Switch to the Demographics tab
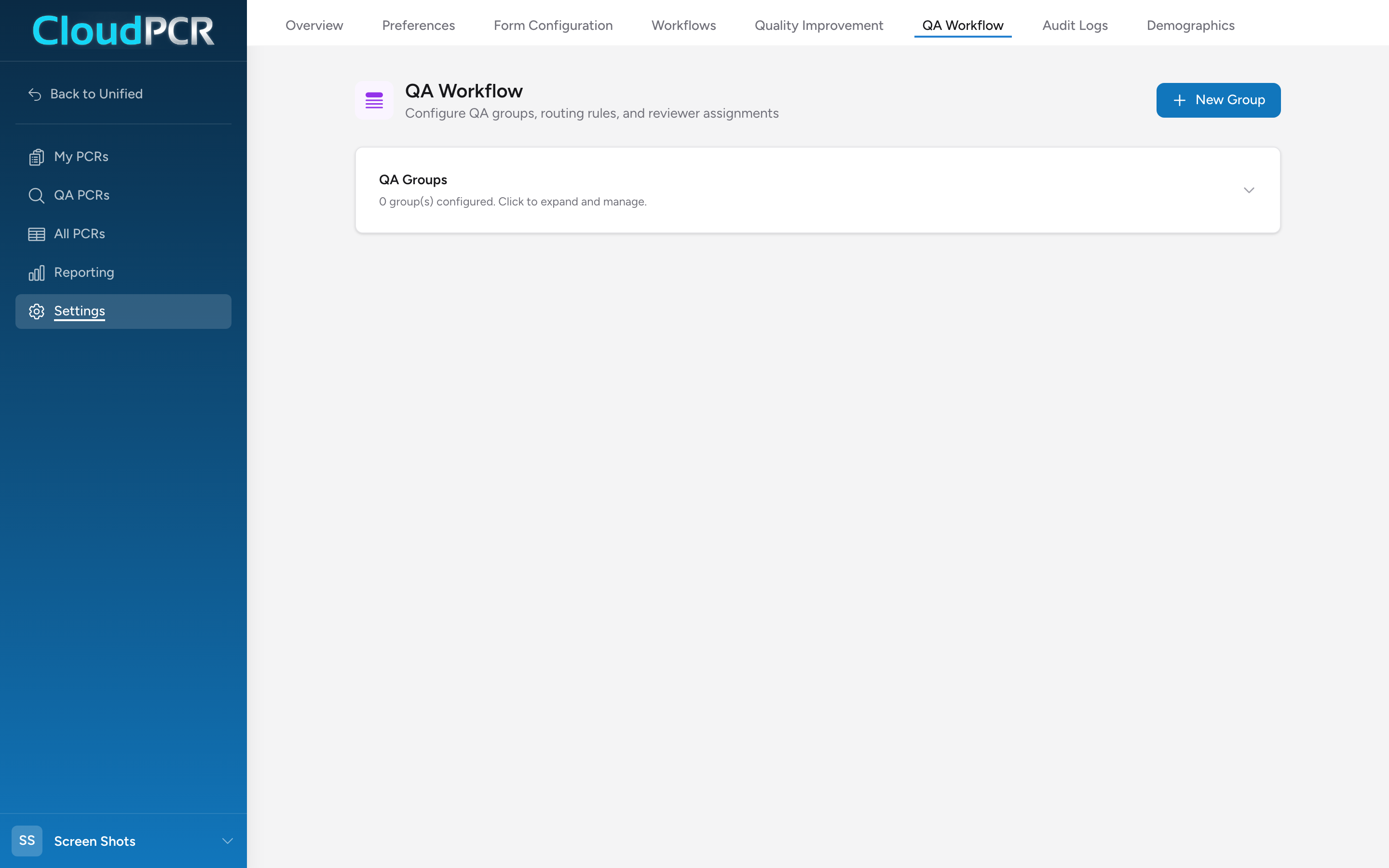The image size is (1389, 868). pos(1190,25)
